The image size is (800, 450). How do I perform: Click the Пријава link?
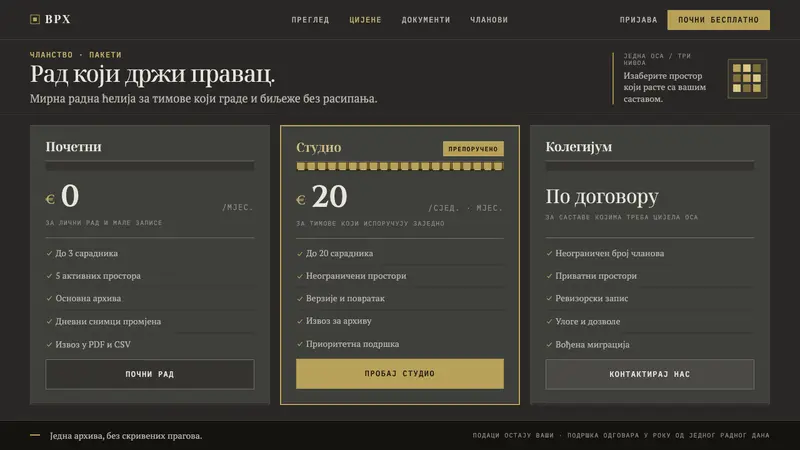638,20
